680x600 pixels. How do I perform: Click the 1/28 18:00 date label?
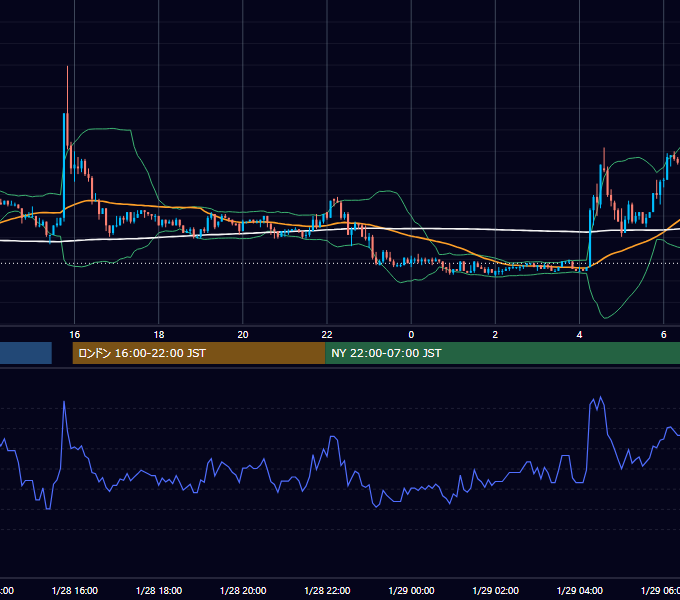click(159, 590)
